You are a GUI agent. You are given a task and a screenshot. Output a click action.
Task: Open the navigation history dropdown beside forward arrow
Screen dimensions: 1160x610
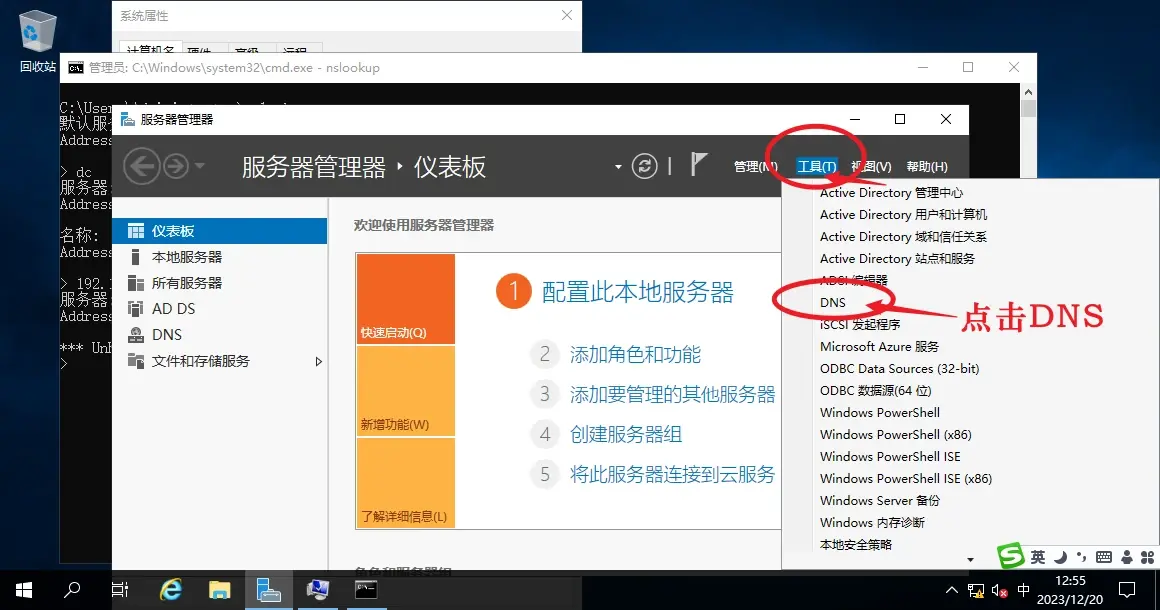click(x=200, y=166)
